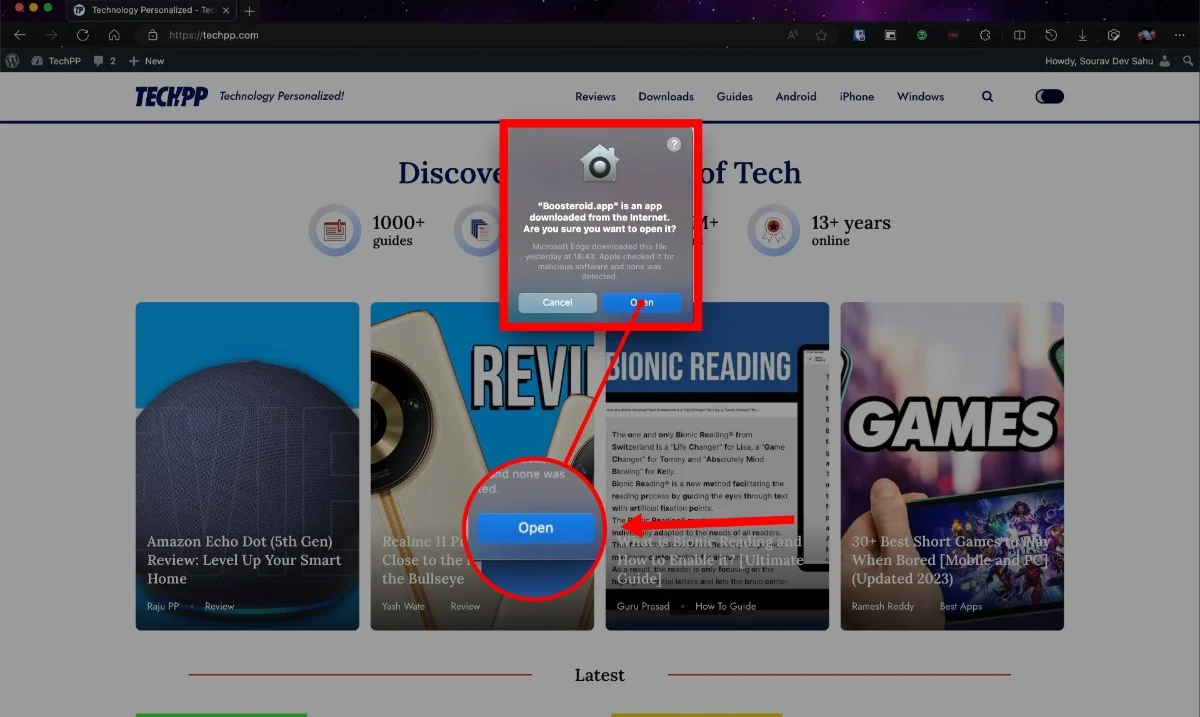Open the Extensions puzzle icon
The width and height of the screenshot is (1200, 717).
pos(985,35)
